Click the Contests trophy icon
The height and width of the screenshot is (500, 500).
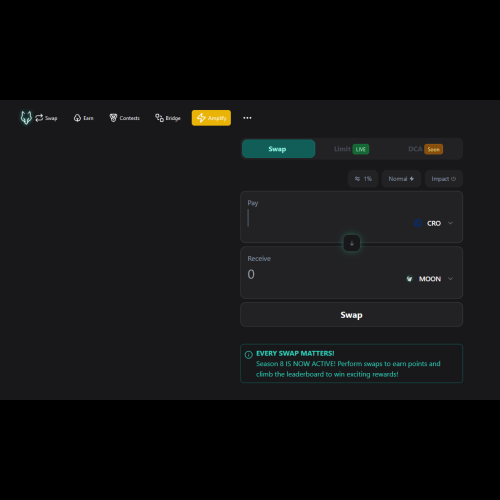[113, 118]
